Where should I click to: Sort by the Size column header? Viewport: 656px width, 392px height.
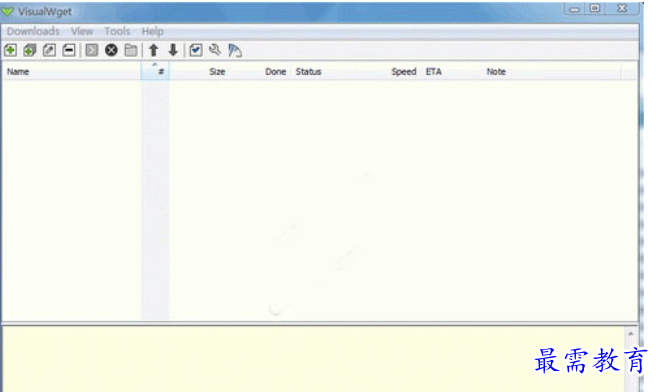[198, 72]
